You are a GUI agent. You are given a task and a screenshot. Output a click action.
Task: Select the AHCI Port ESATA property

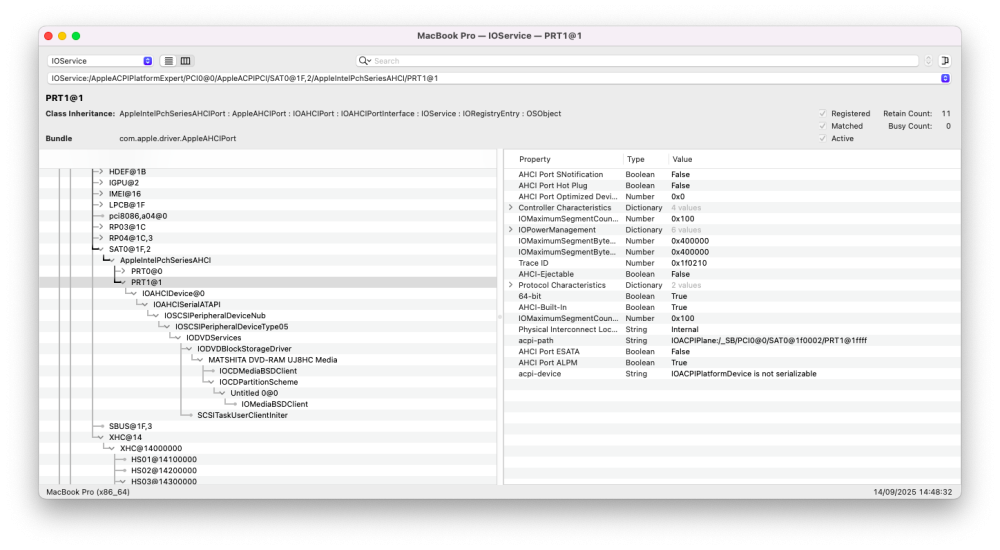pos(732,352)
